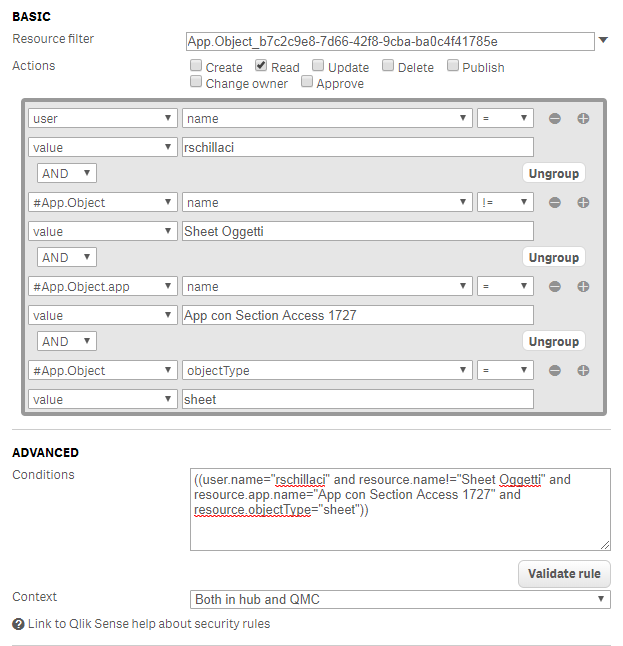The image size is (623, 646).
Task: Click the Validate rule button
Action: point(564,573)
